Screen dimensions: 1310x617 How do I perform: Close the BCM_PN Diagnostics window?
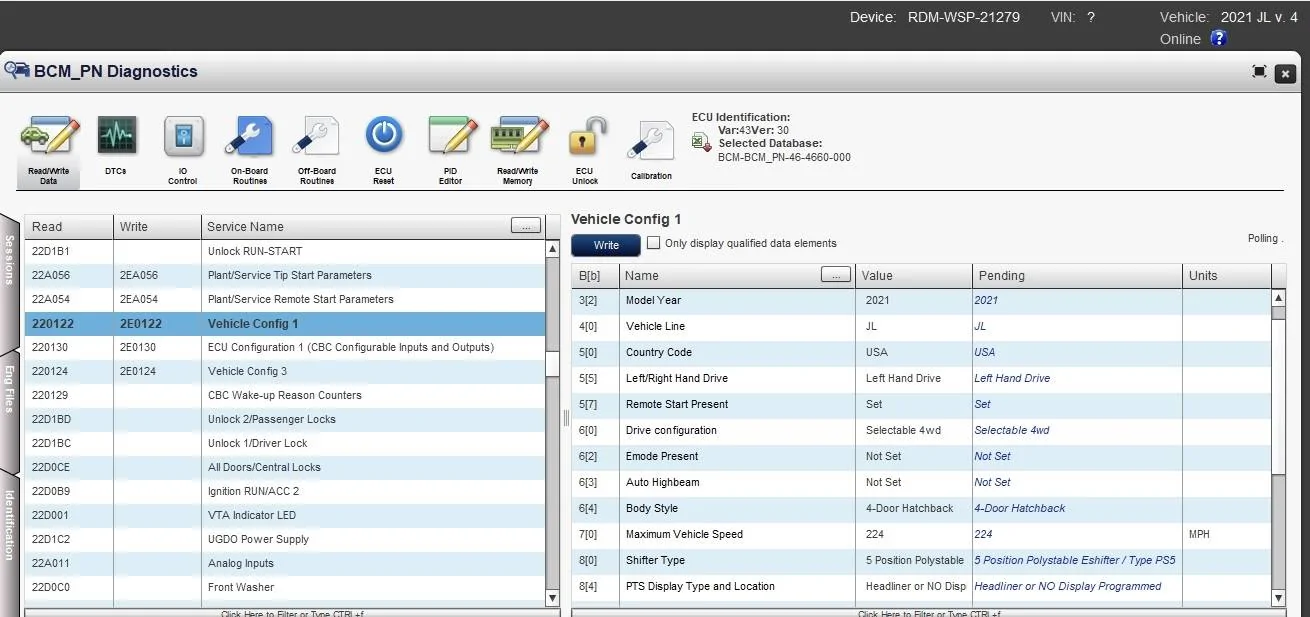[1286, 73]
